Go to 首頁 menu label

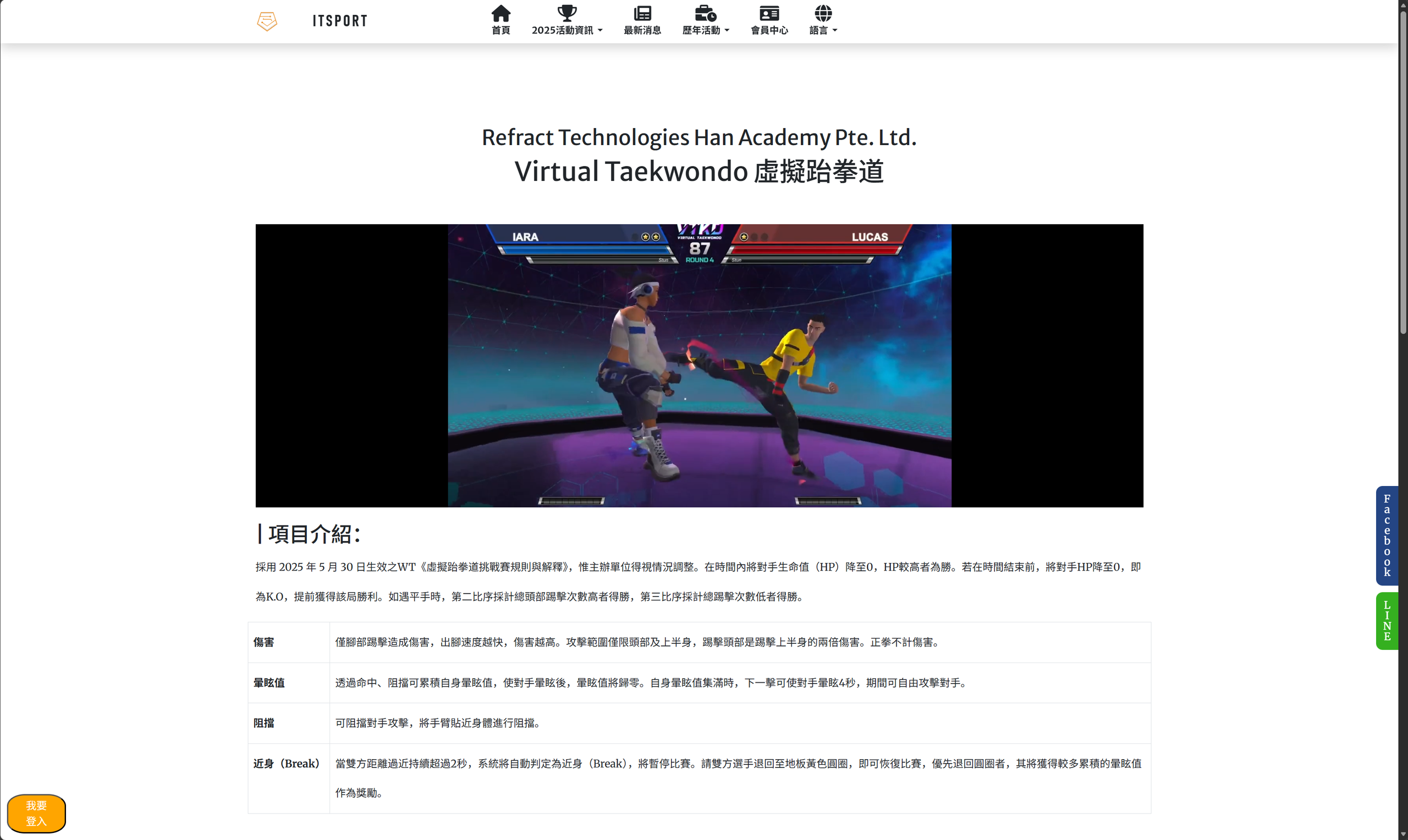tap(501, 30)
